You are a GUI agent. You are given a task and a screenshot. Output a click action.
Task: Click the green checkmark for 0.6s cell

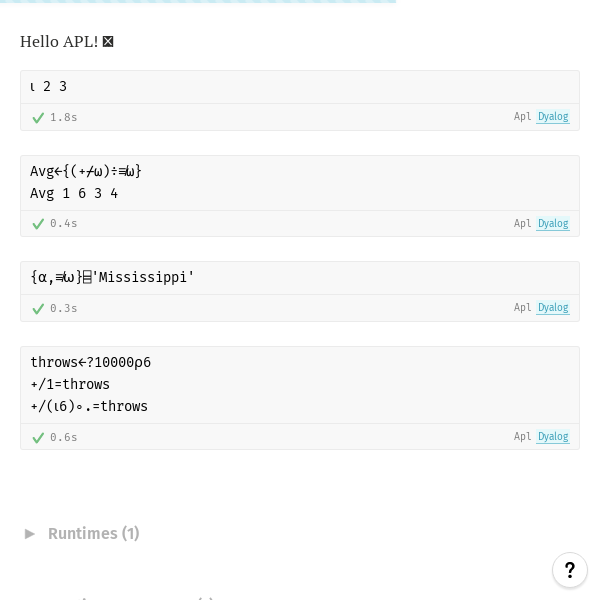tap(38, 437)
